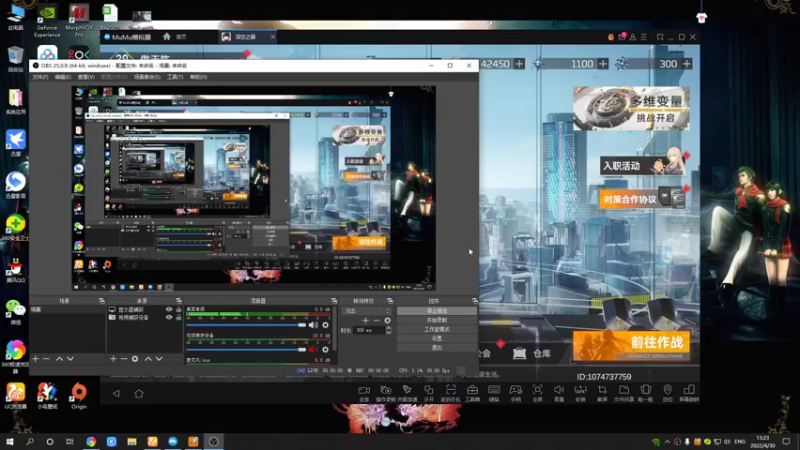Click stop streaming button in OBS controls
800x450 pixels.
437,311
